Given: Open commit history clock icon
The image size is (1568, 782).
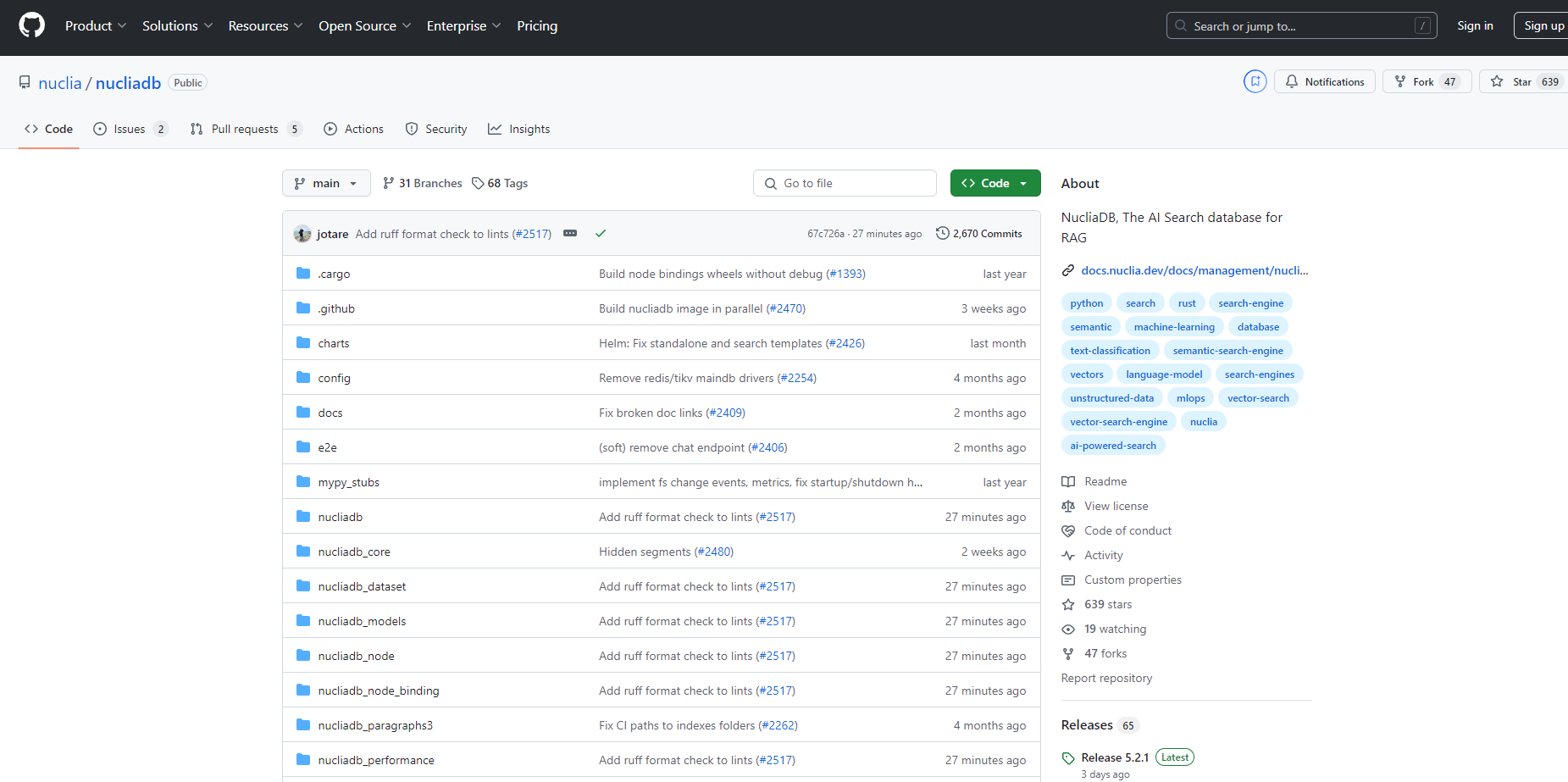Looking at the screenshot, I should [942, 233].
